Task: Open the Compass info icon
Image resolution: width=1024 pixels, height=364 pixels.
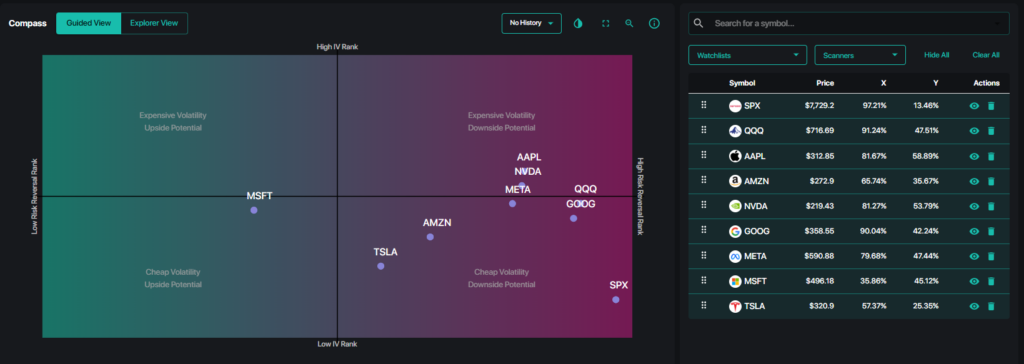Action: (x=654, y=24)
